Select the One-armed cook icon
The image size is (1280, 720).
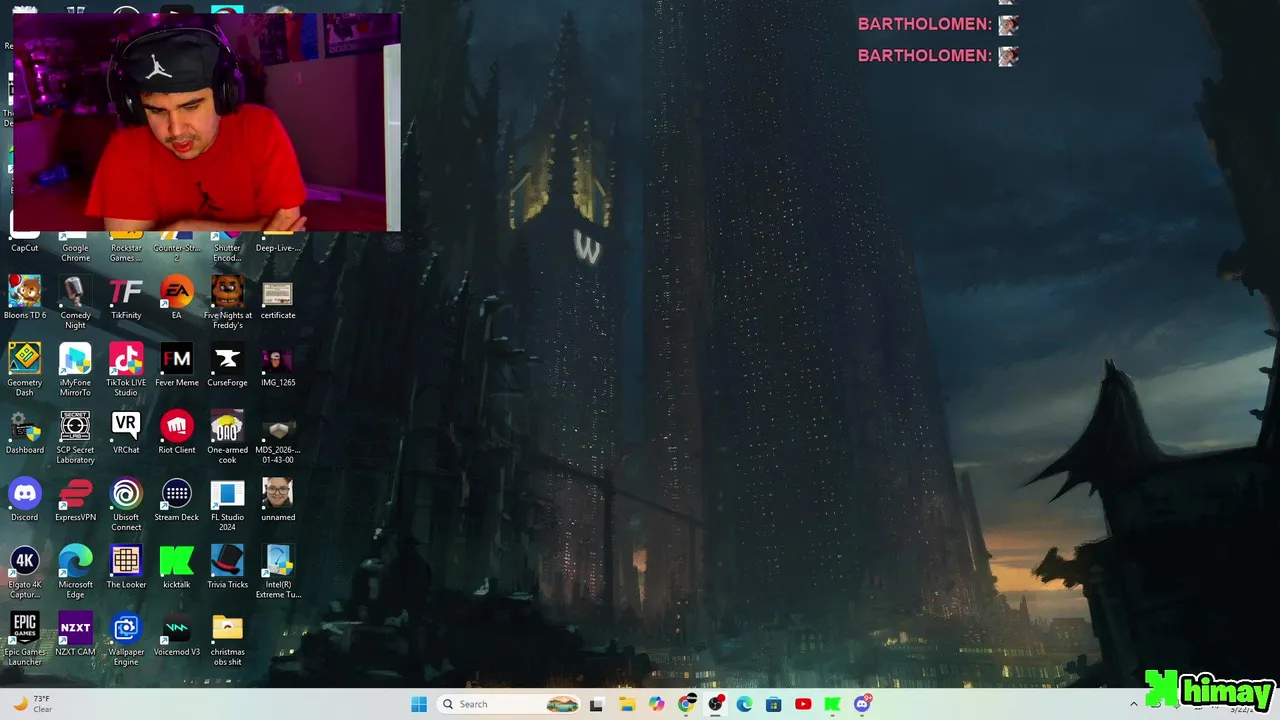[x=227, y=438]
